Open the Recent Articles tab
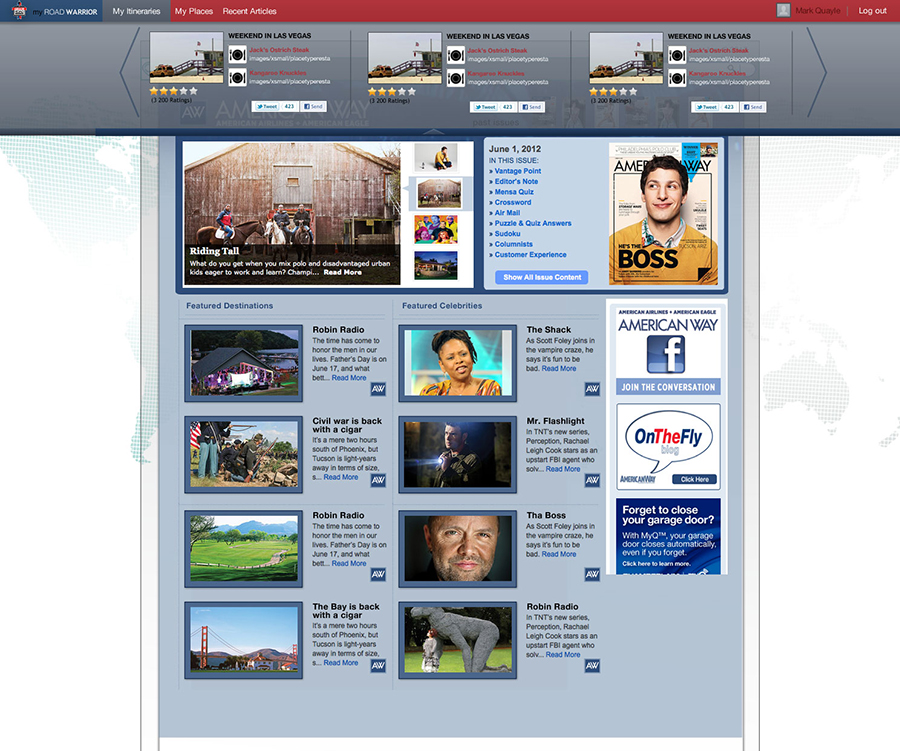 [x=250, y=11]
